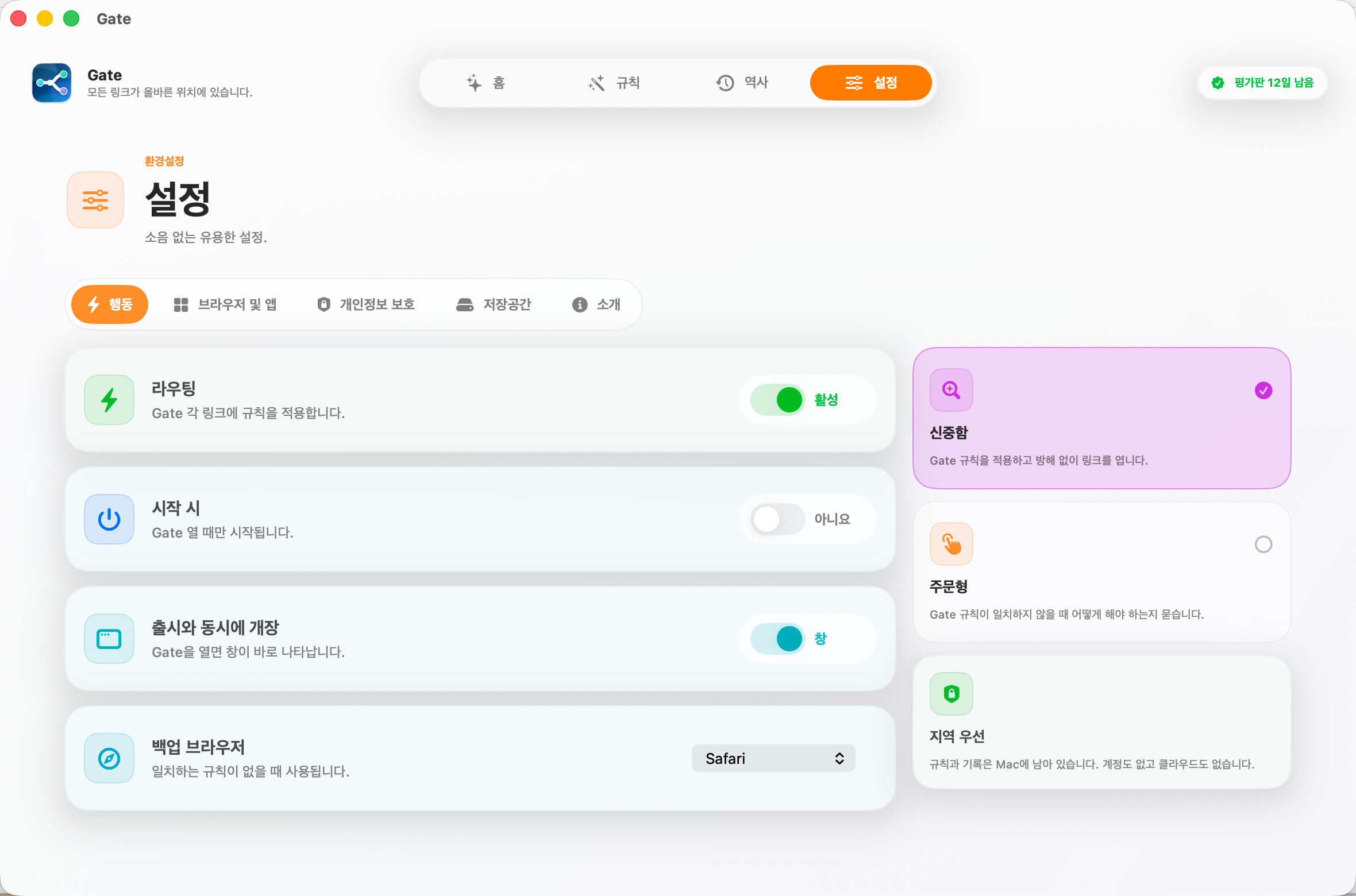1356x896 pixels.
Task: Click the 출시와 동시에 개장 row title
Action: [215, 628]
